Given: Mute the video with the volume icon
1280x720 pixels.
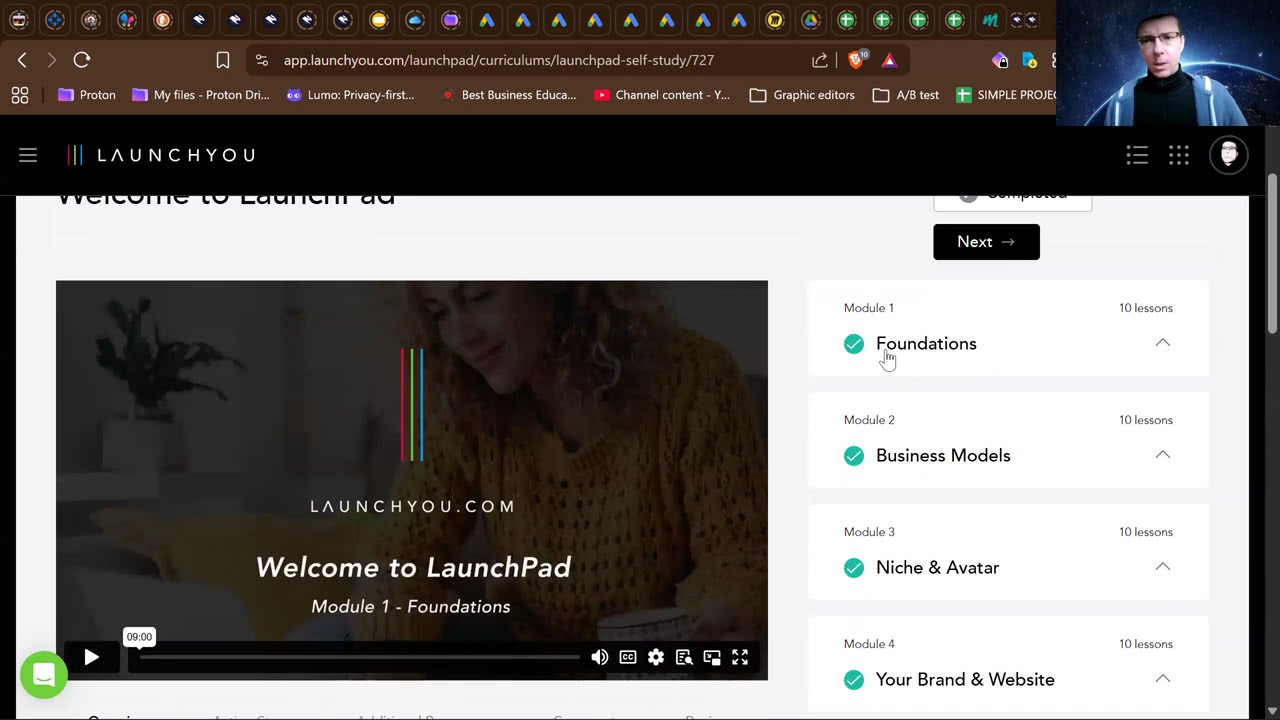Looking at the screenshot, I should [x=599, y=657].
